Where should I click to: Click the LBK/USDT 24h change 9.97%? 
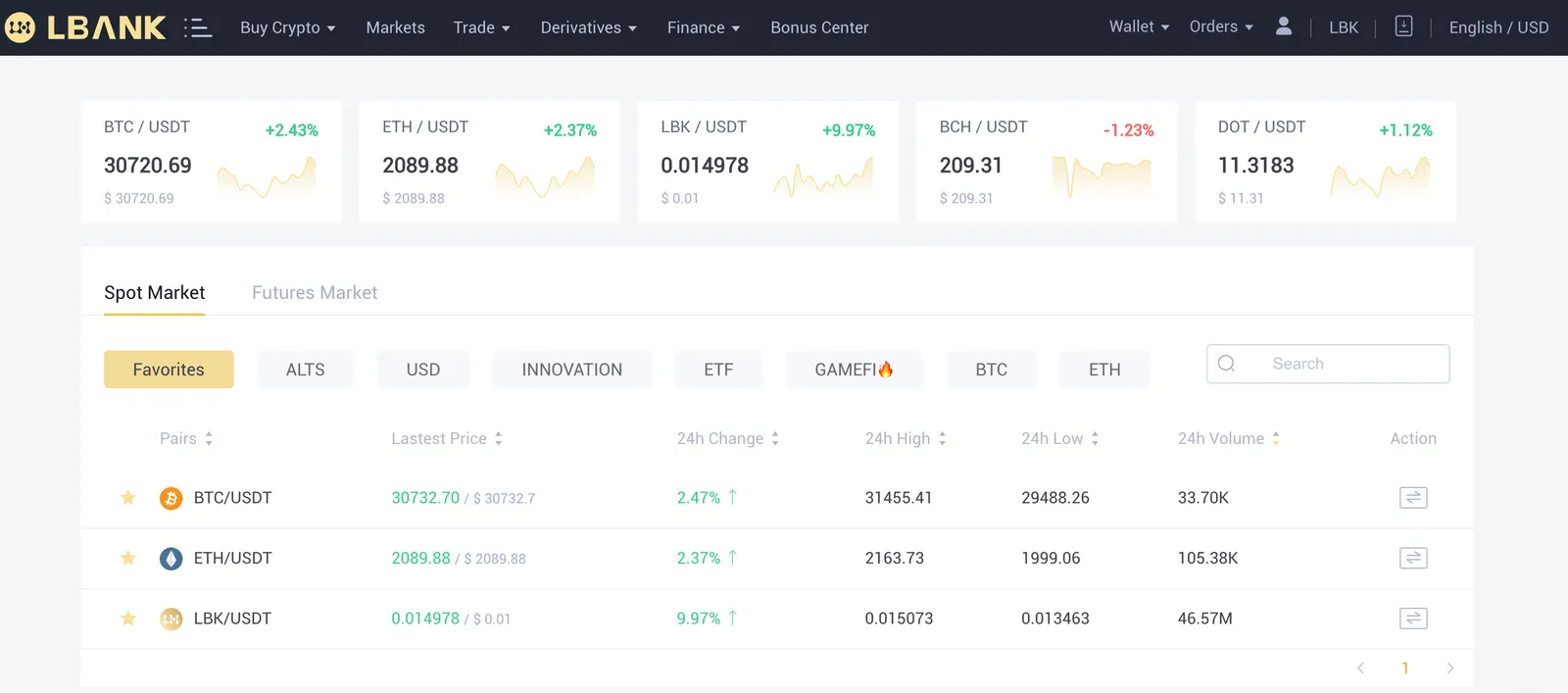coord(699,619)
